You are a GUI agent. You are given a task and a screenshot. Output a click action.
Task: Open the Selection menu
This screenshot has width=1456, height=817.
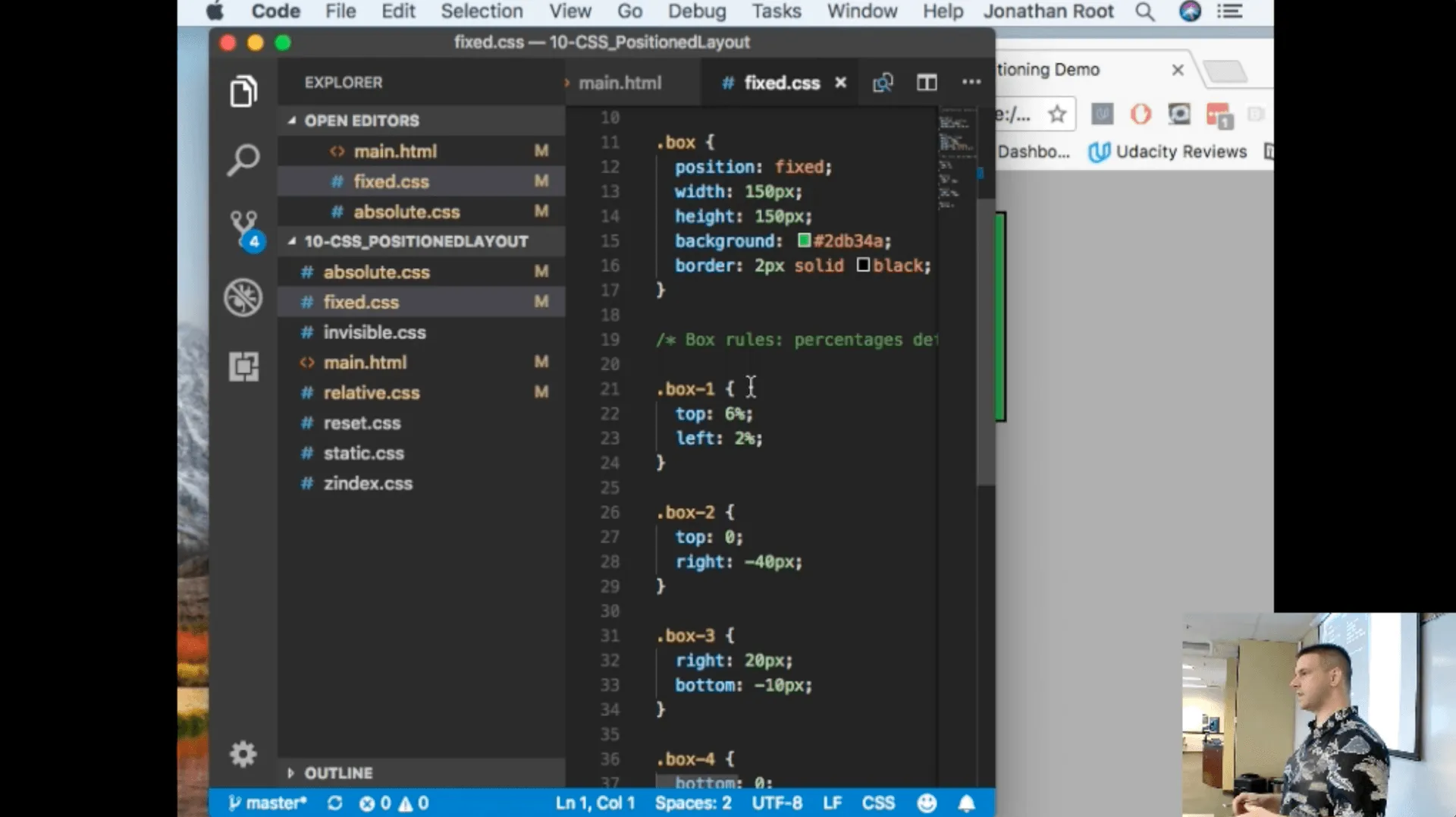click(482, 11)
